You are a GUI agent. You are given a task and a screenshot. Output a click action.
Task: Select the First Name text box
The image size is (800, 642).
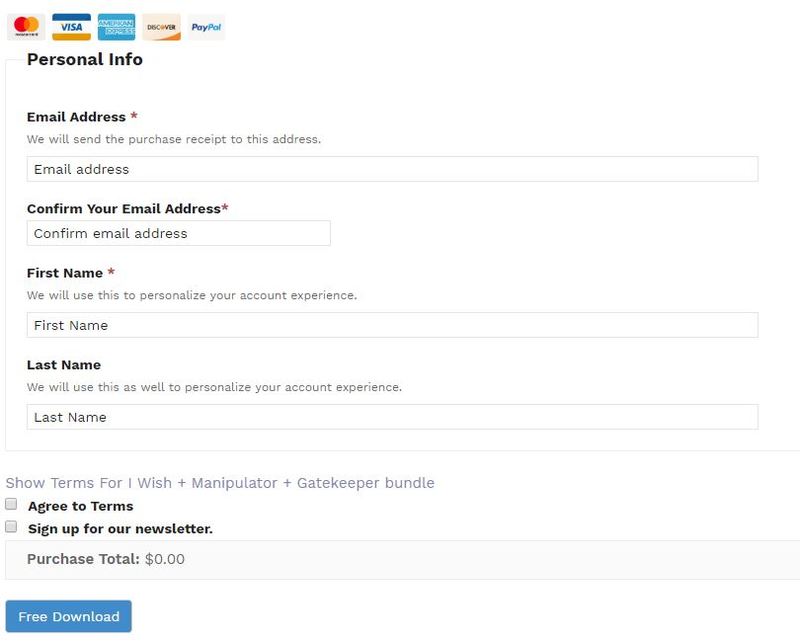pos(392,325)
